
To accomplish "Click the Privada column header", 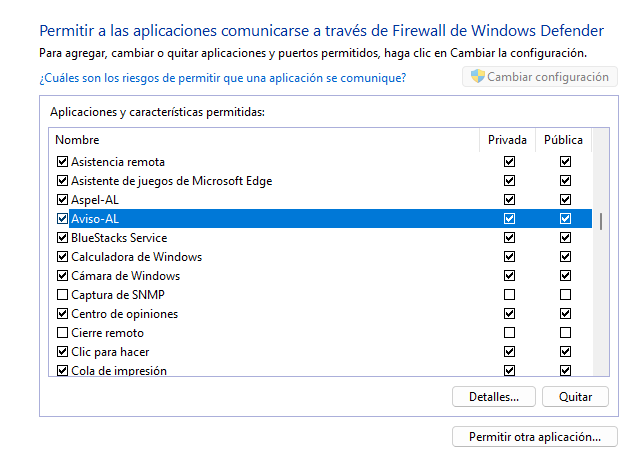I will (x=507, y=140).
